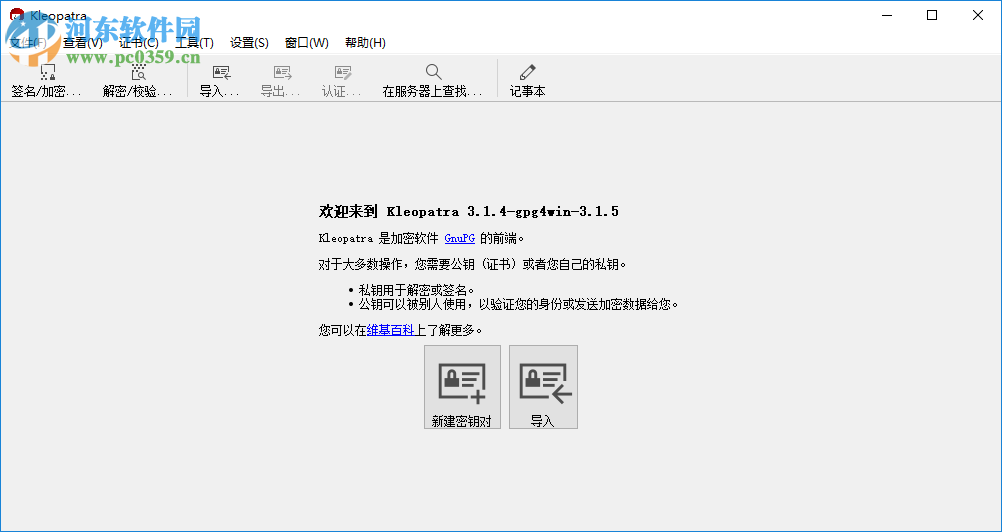Click the large Import (导入) welcome button

click(x=543, y=387)
